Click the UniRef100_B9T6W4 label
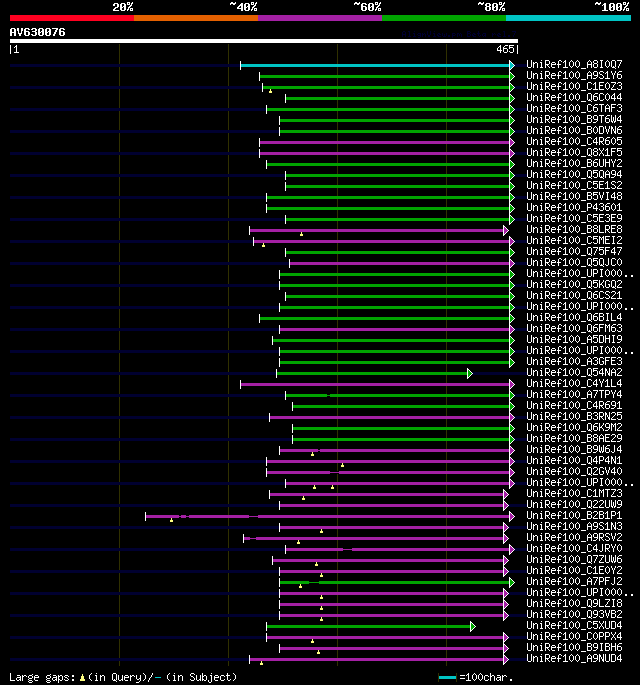Viewport: 640px width, 685px height. click(x=574, y=119)
